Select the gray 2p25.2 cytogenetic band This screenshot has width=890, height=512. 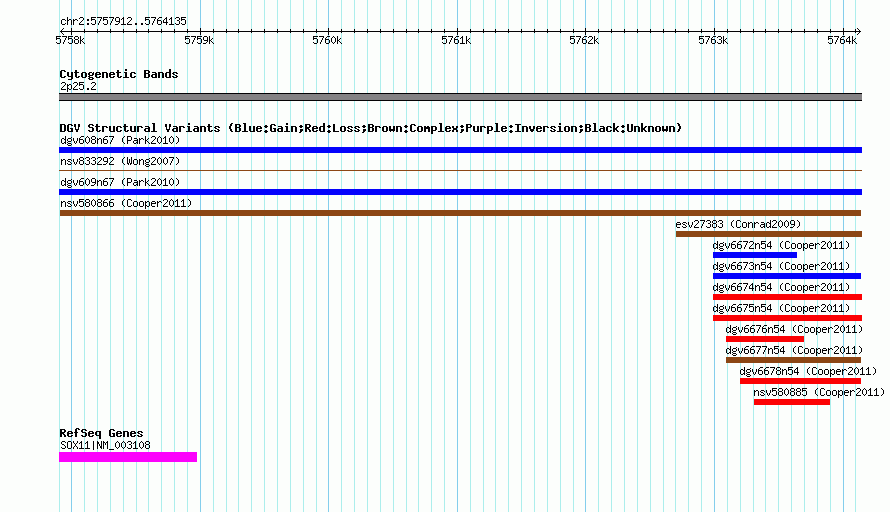[x=460, y=97]
